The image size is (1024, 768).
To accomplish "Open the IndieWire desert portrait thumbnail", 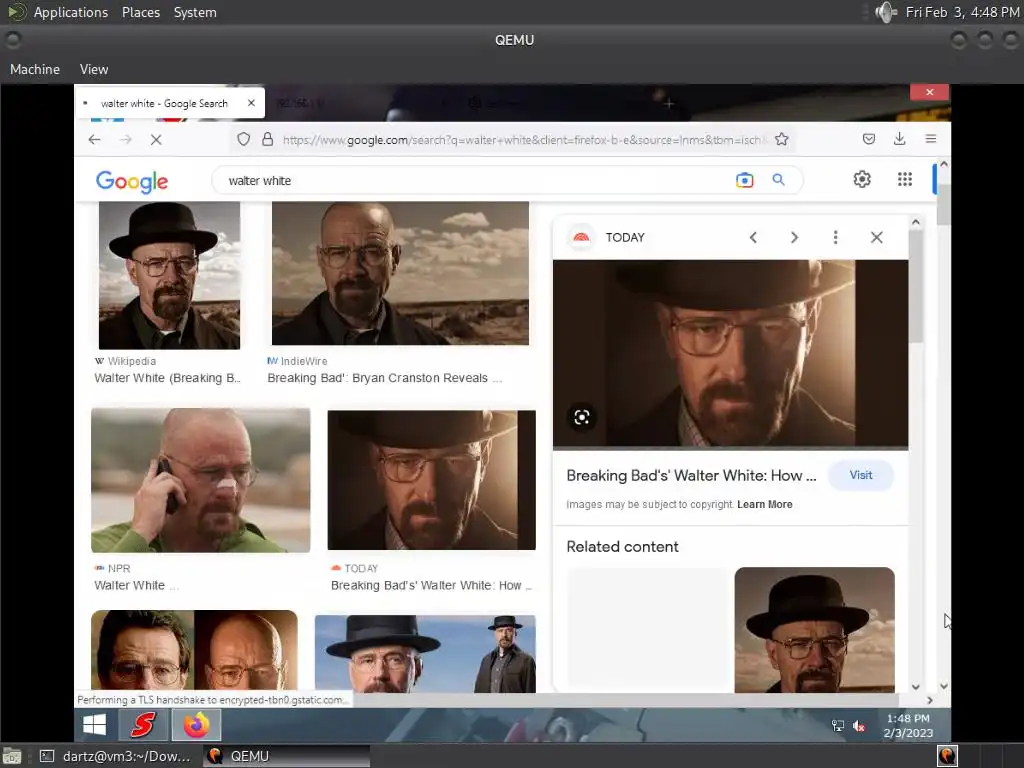I will tap(400, 273).
